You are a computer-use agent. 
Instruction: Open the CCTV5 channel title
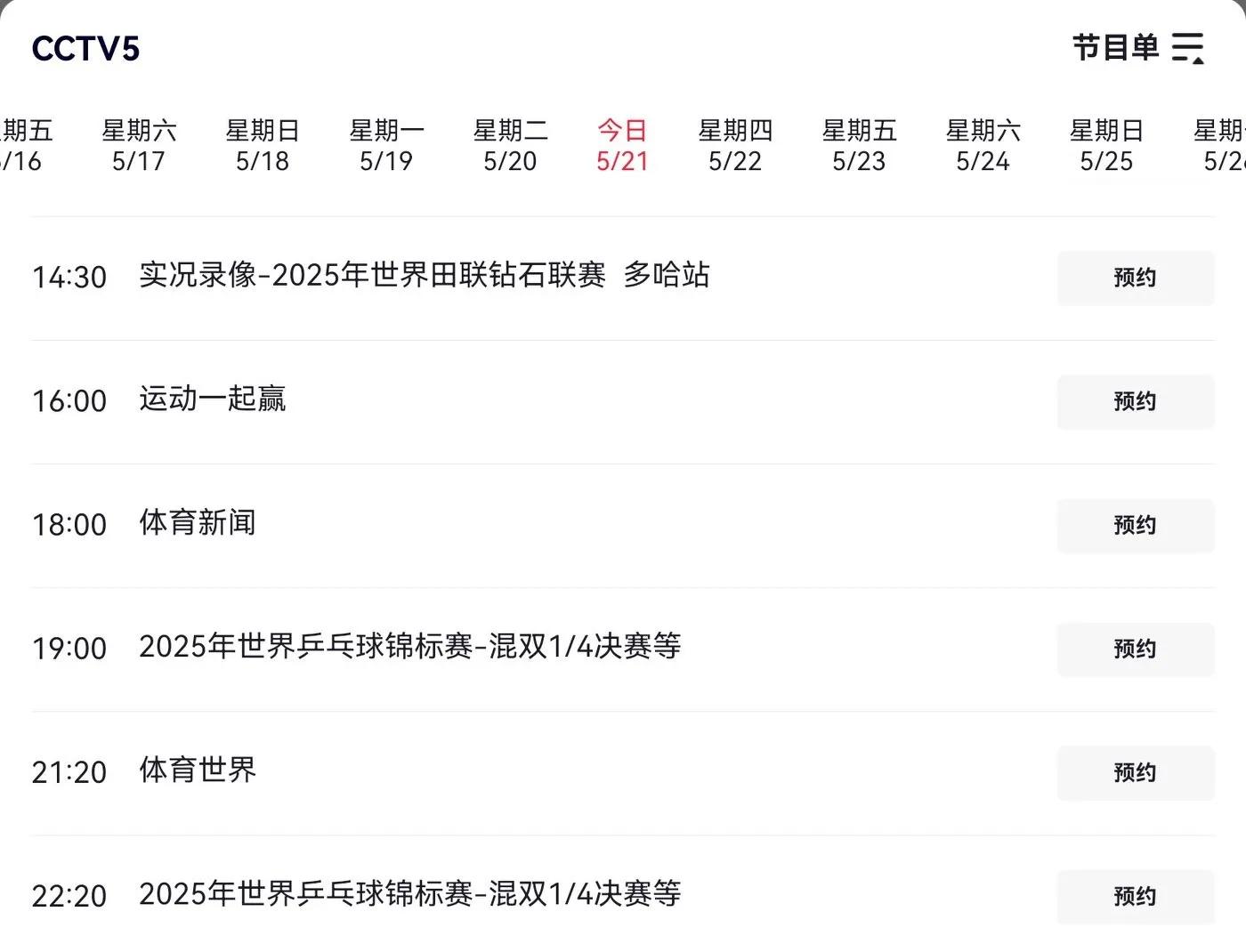(x=85, y=49)
